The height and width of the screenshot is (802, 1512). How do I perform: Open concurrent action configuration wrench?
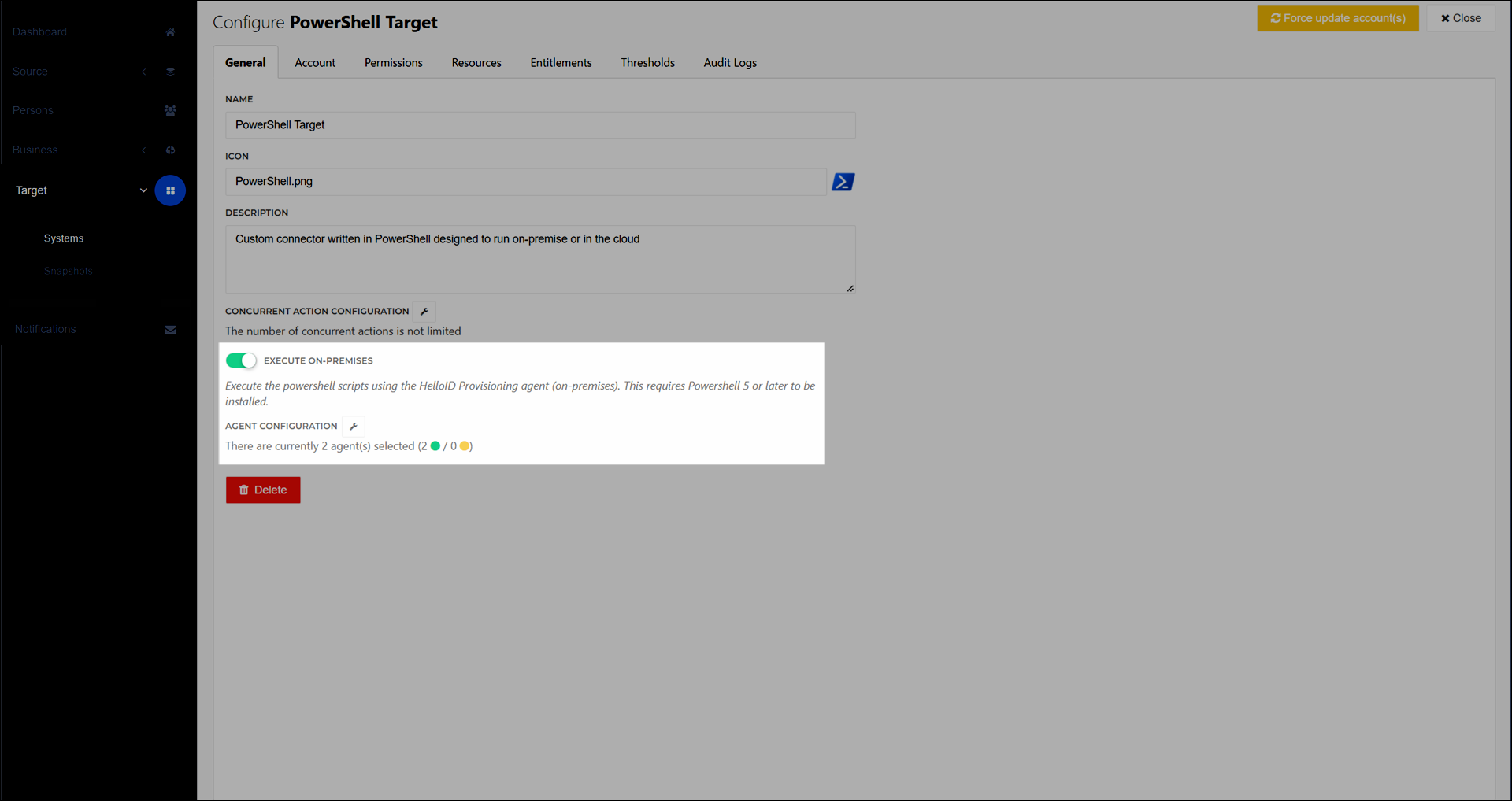(x=424, y=312)
